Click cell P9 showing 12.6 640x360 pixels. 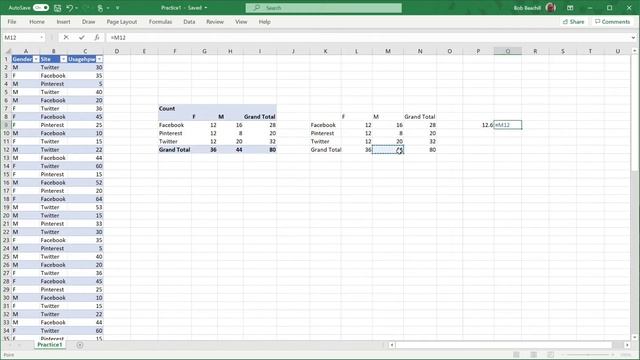[x=478, y=125]
